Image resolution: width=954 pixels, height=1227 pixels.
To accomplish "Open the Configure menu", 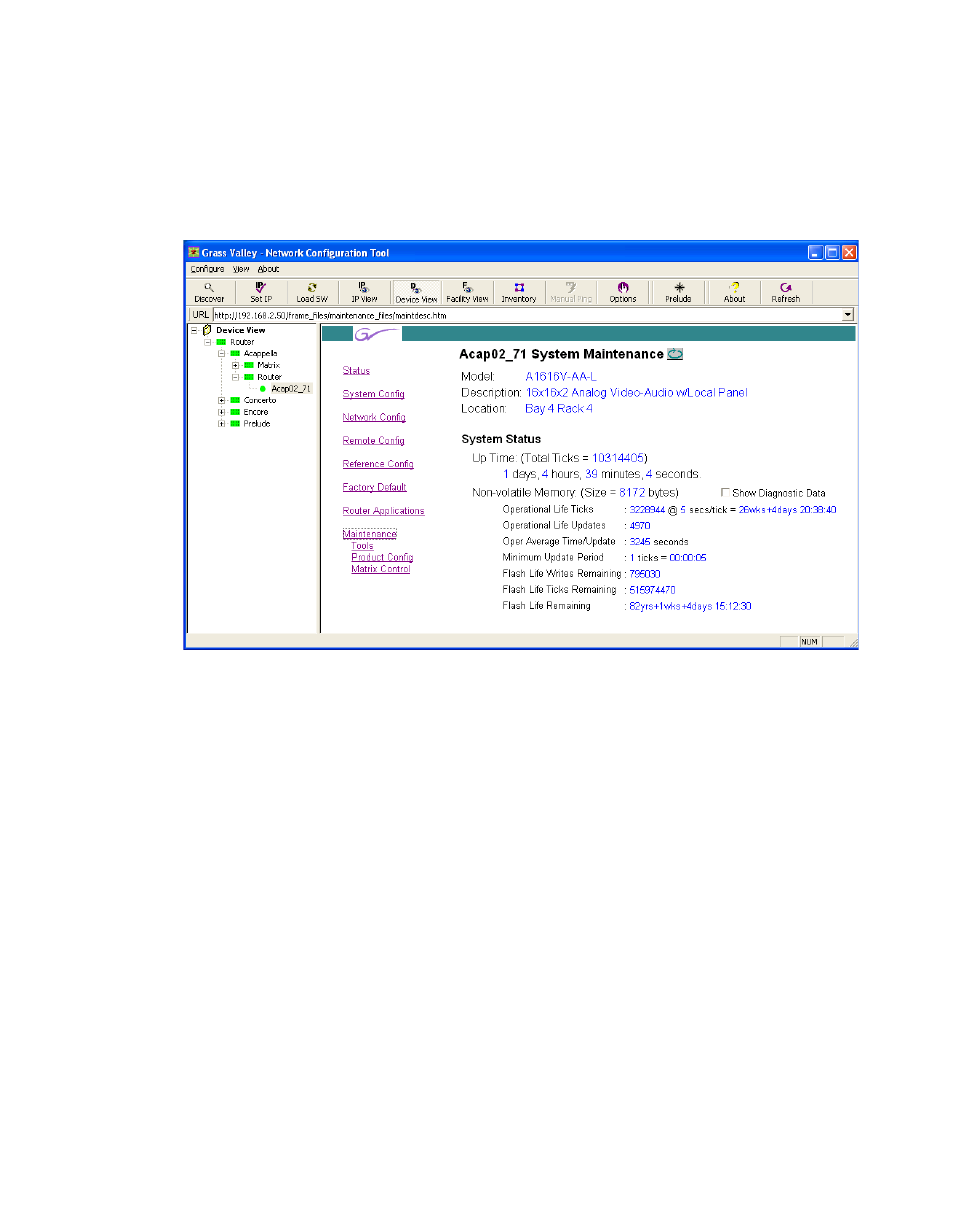I will click(207, 269).
